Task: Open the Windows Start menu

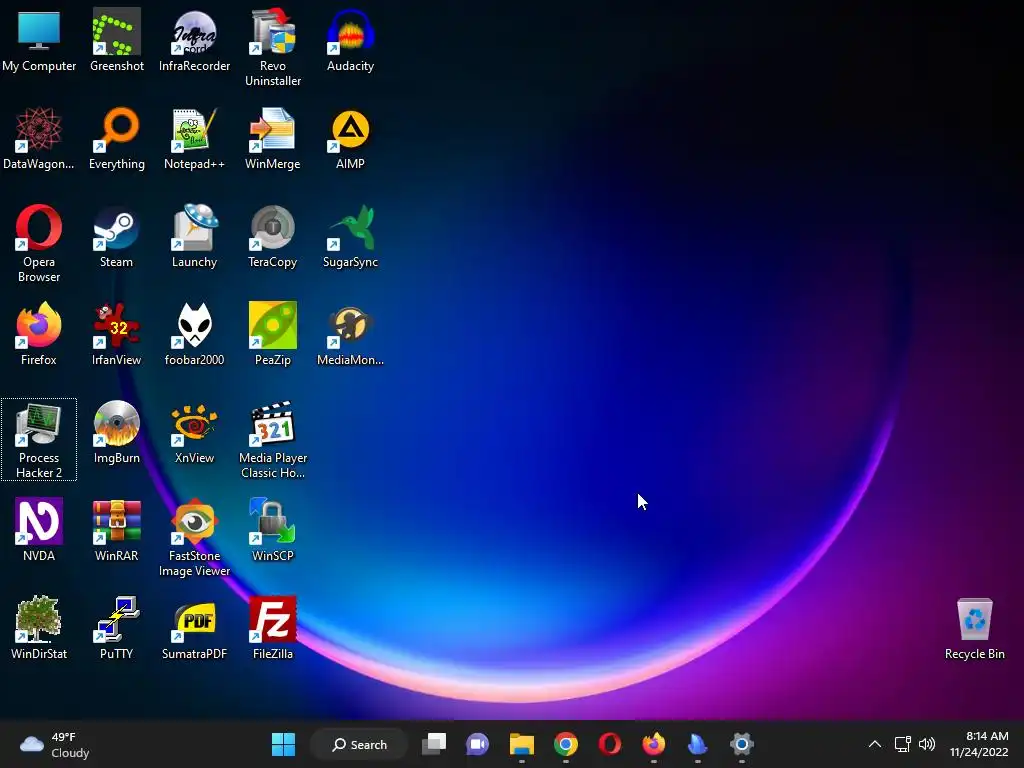Action: click(x=283, y=744)
